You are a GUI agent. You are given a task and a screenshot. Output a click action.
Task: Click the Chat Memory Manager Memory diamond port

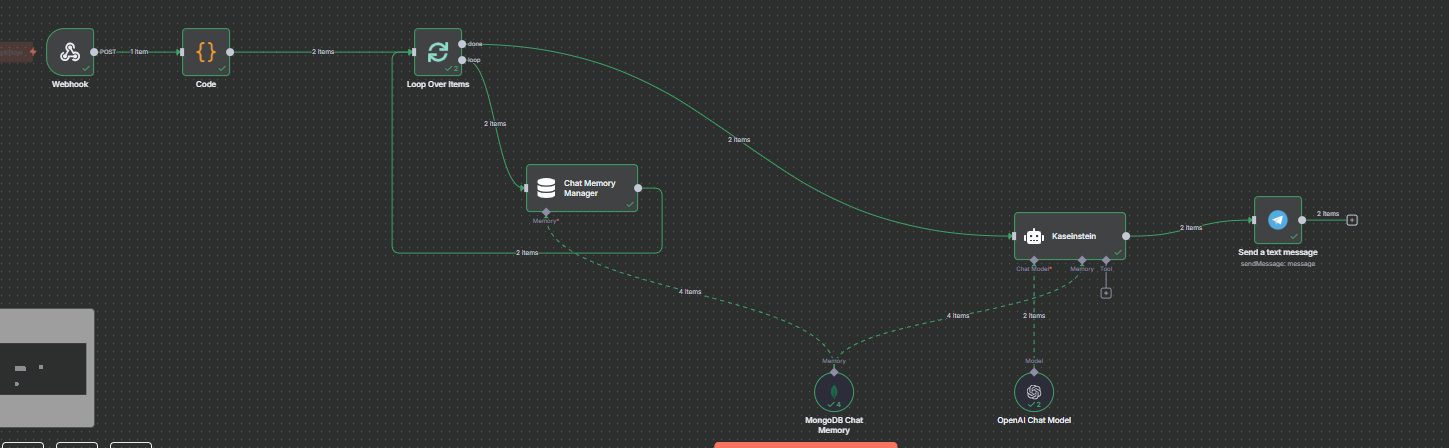pyautogui.click(x=546, y=212)
